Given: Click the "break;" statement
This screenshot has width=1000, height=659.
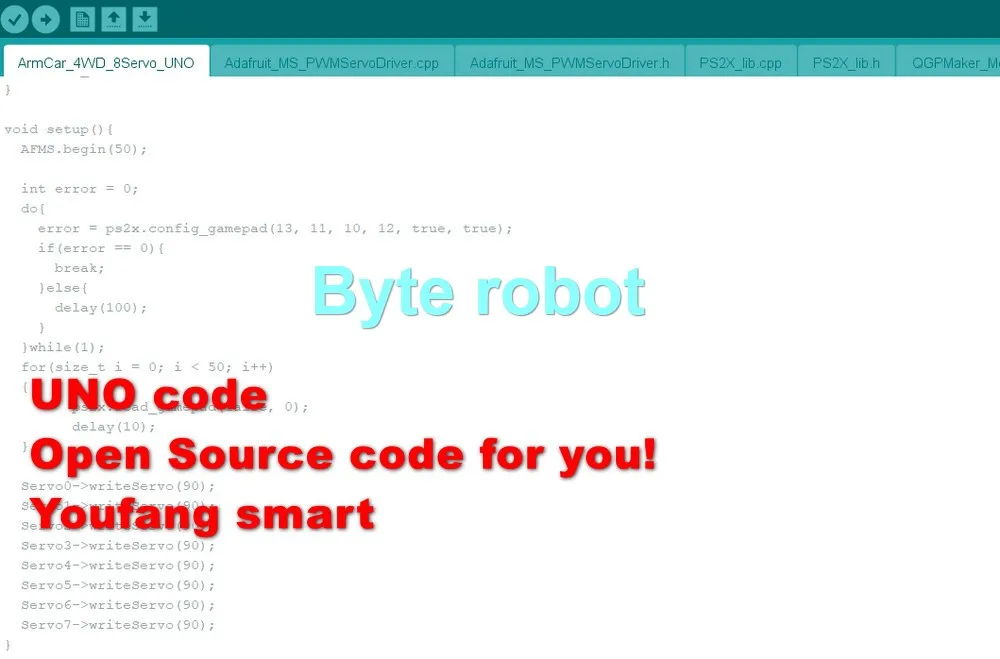Looking at the screenshot, I should click(79, 268).
